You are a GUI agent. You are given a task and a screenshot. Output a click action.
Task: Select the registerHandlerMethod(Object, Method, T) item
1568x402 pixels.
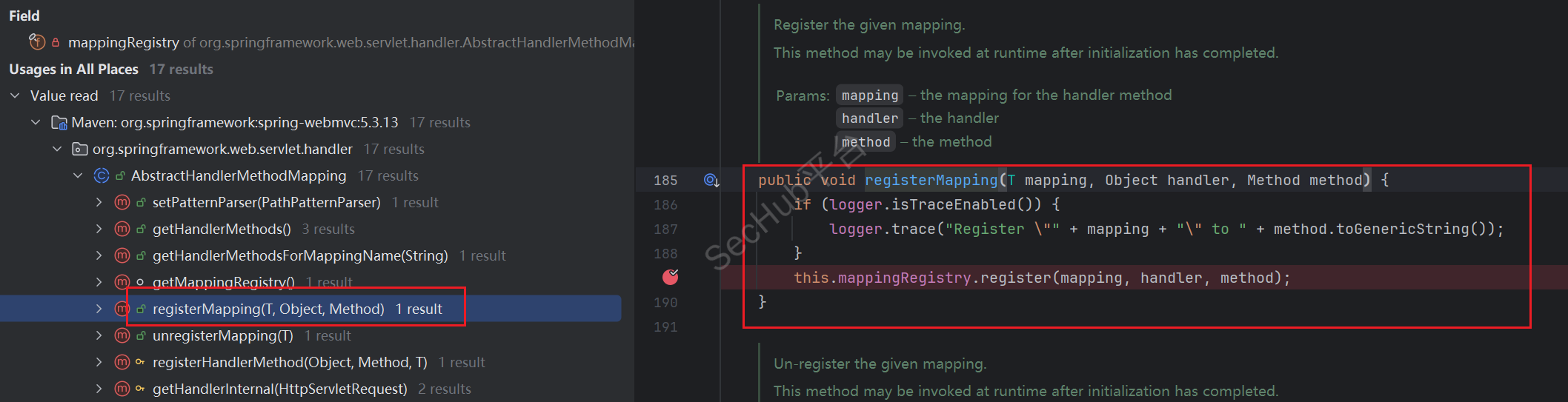pos(289,362)
